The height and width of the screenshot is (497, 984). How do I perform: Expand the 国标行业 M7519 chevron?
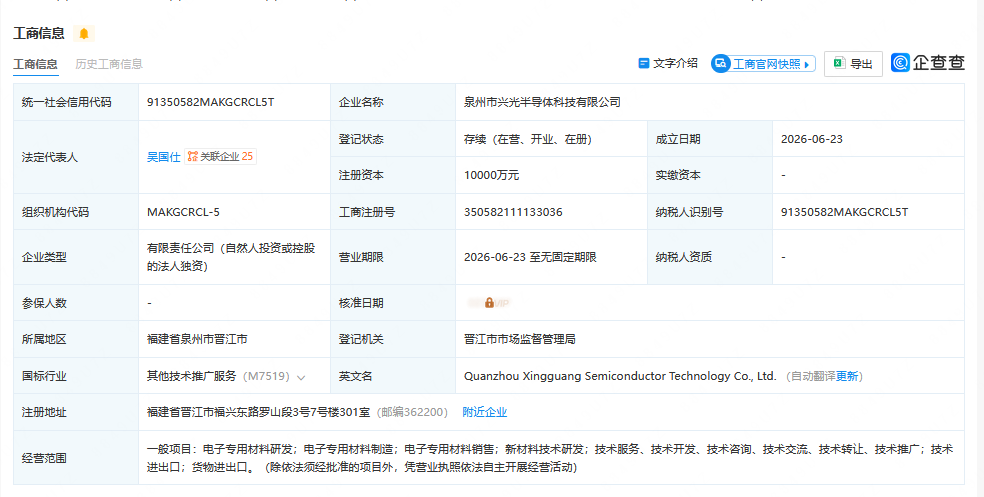click(x=301, y=377)
